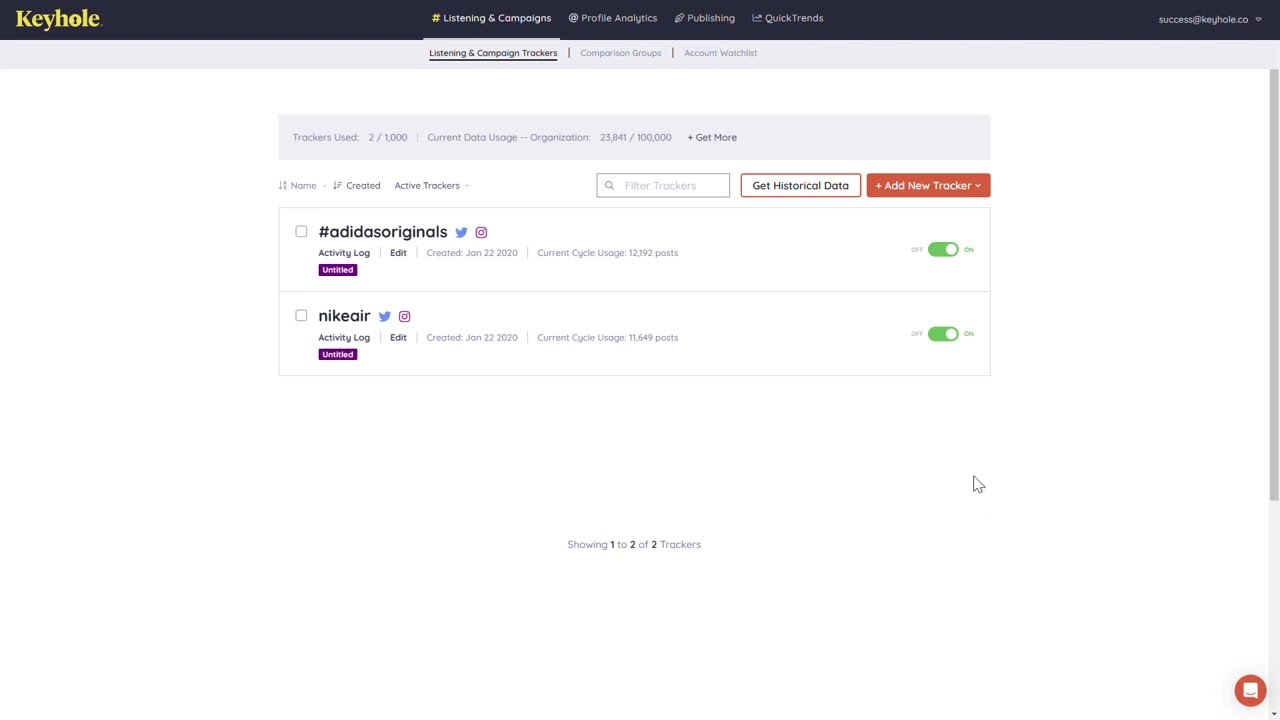Viewport: 1280px width, 720px height.
Task: Click '23,841 / 100,000' data usage text
Action: 636,137
